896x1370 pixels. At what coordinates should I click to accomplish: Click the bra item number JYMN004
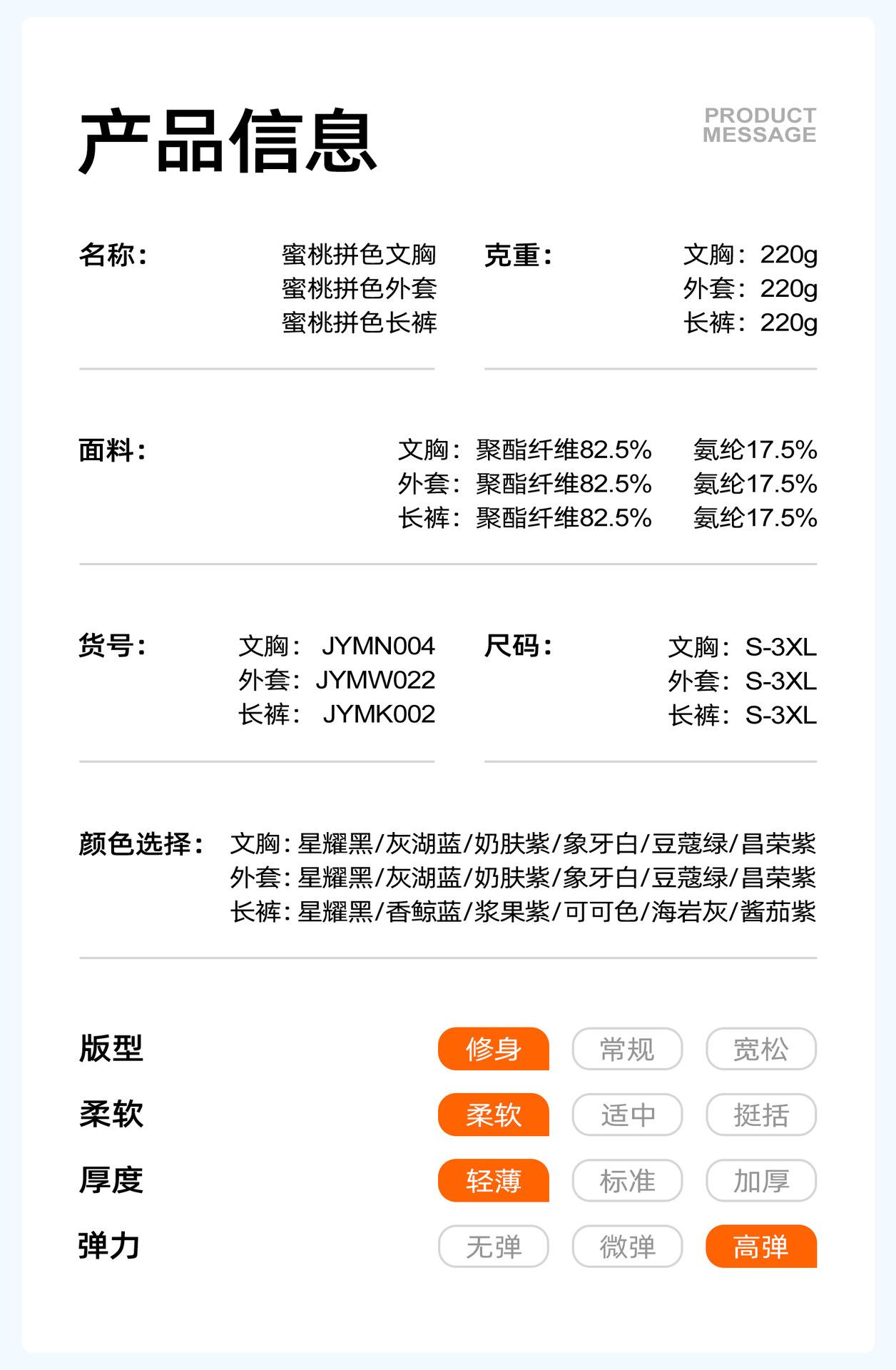(378, 646)
